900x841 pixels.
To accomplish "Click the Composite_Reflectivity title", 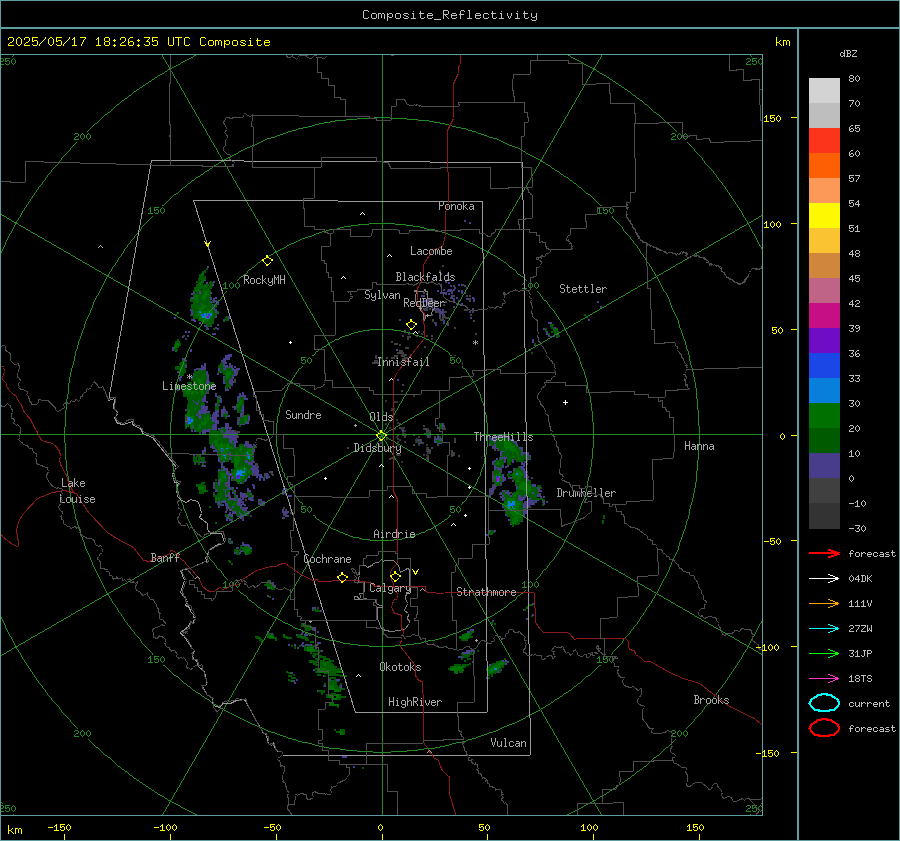I will 449,15.
